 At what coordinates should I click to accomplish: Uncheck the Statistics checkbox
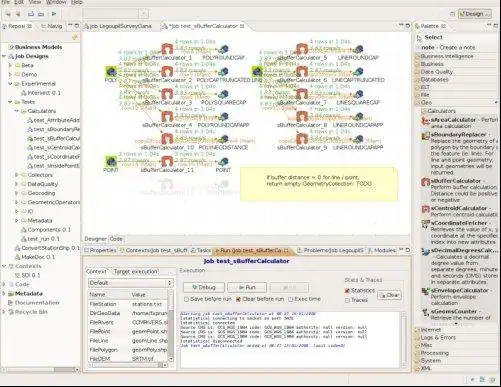347,291
